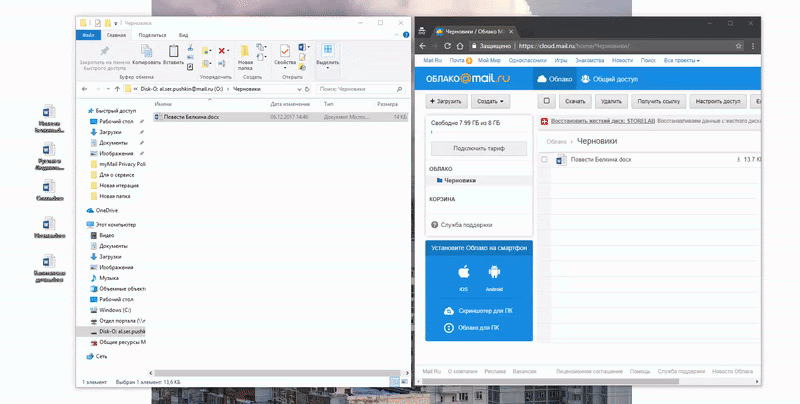Click the Удалить button in cloud toolbar
The image size is (800, 404).
(x=611, y=102)
